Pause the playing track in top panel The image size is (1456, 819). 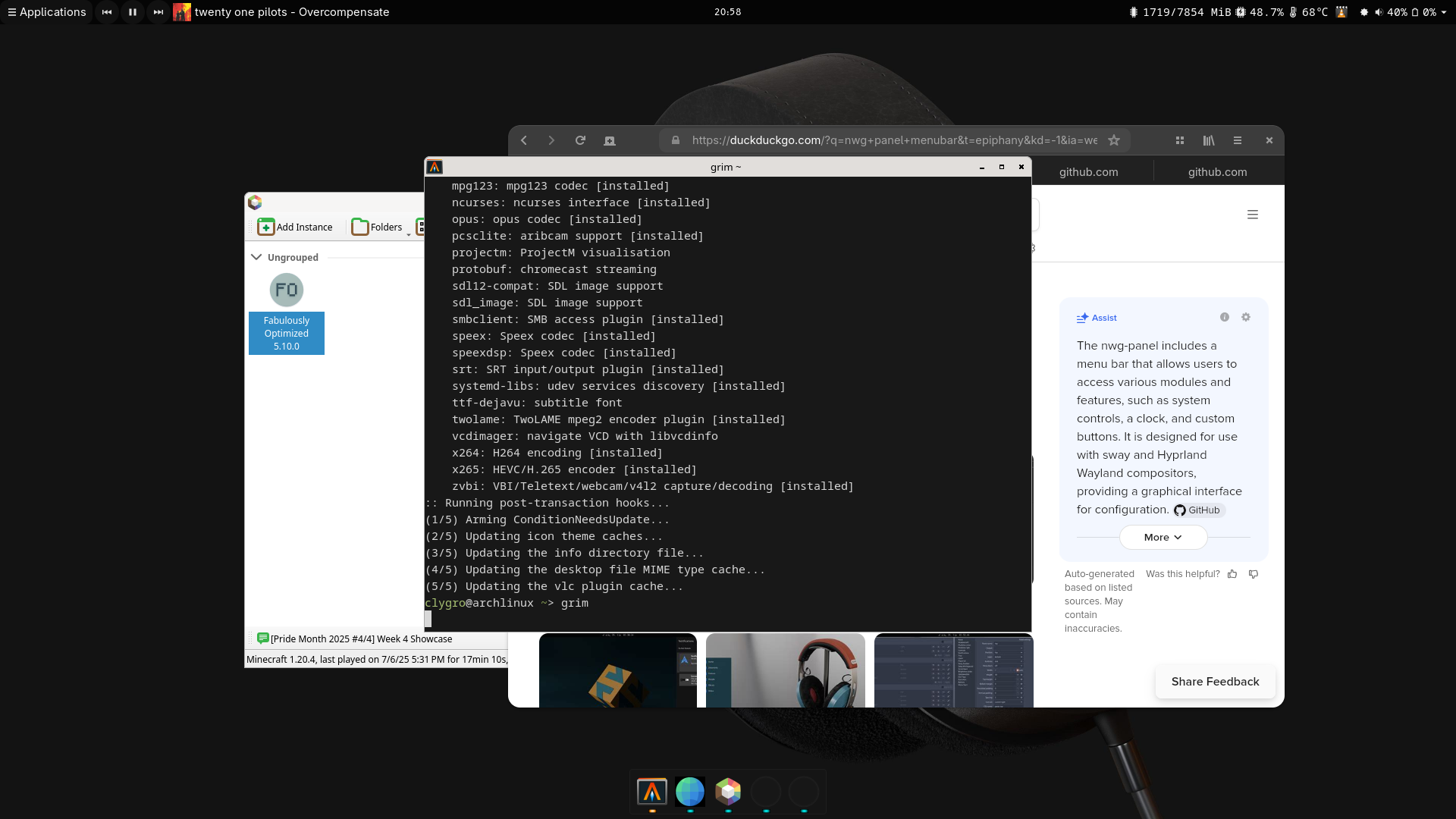click(x=133, y=12)
